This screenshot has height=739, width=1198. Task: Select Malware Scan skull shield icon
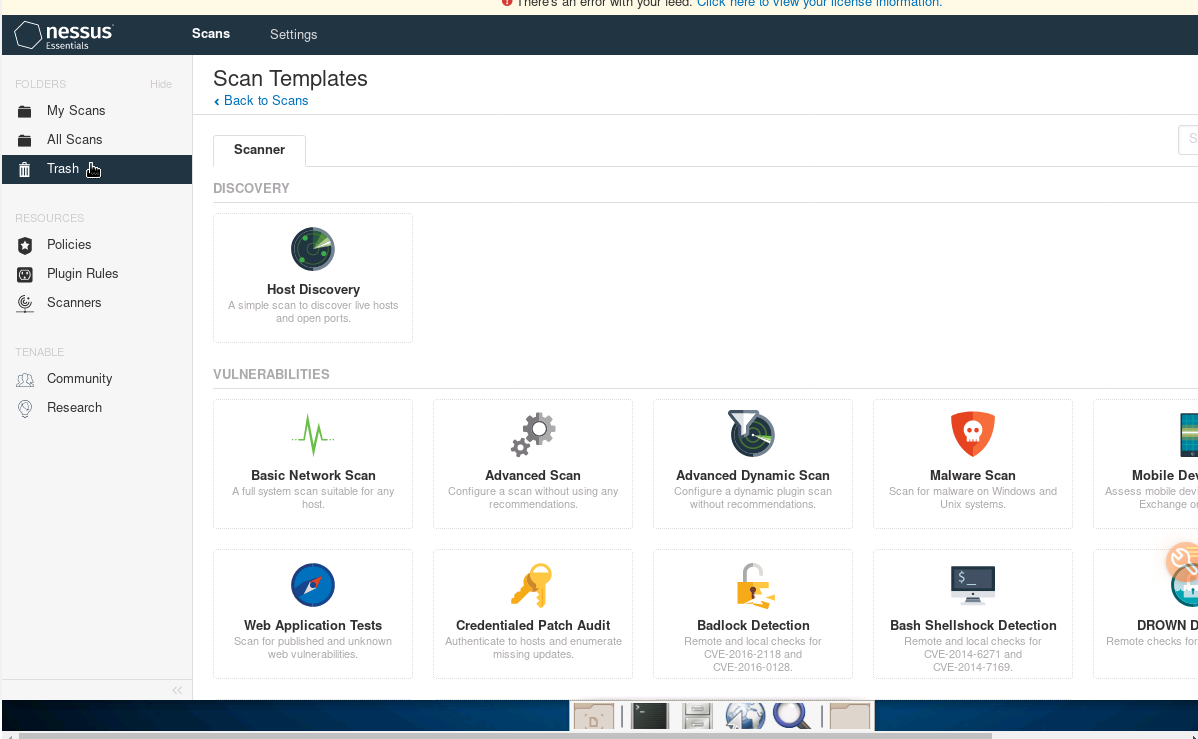(x=973, y=433)
